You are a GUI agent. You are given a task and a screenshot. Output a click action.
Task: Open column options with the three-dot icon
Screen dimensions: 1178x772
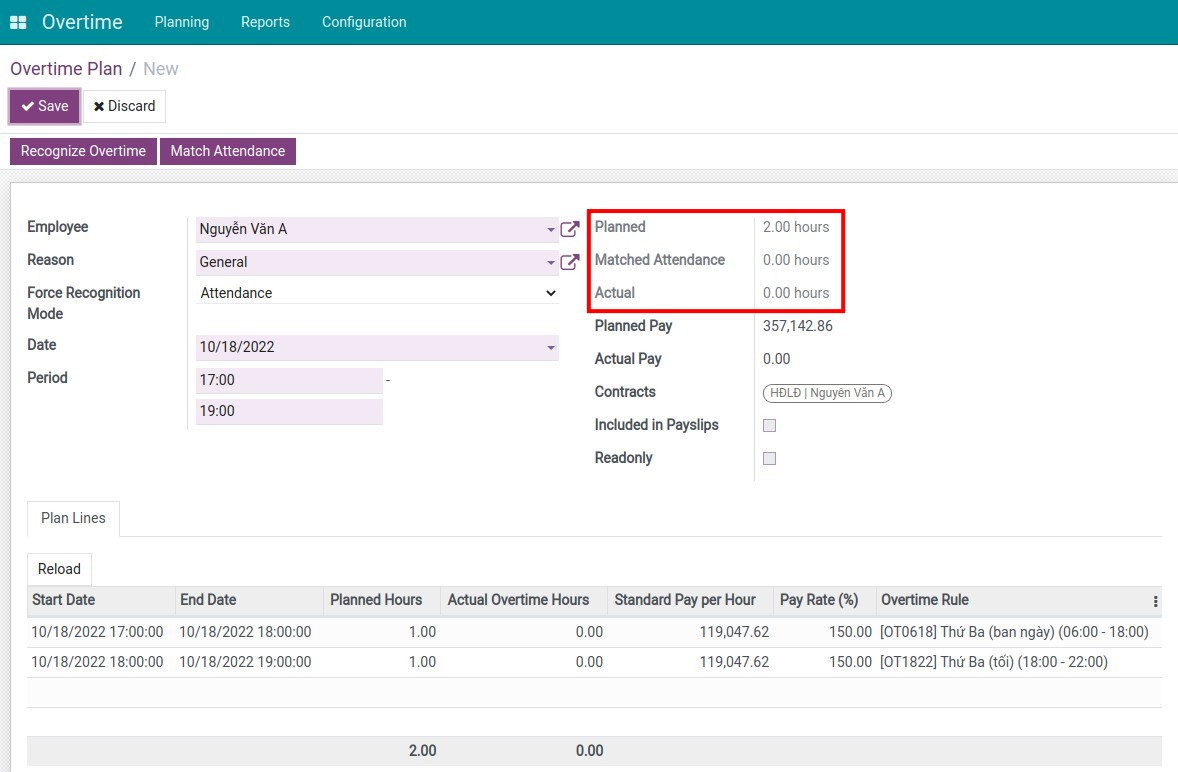(x=1157, y=600)
